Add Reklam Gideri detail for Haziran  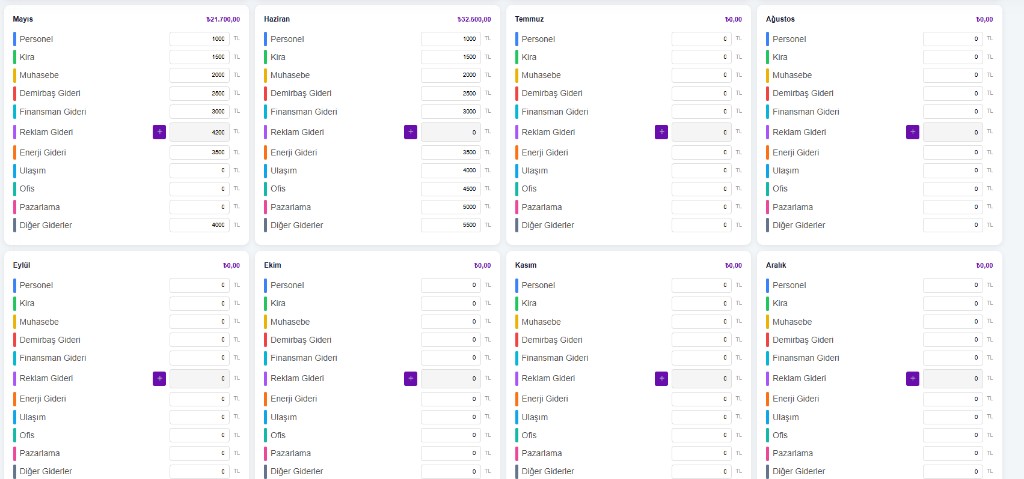410,132
